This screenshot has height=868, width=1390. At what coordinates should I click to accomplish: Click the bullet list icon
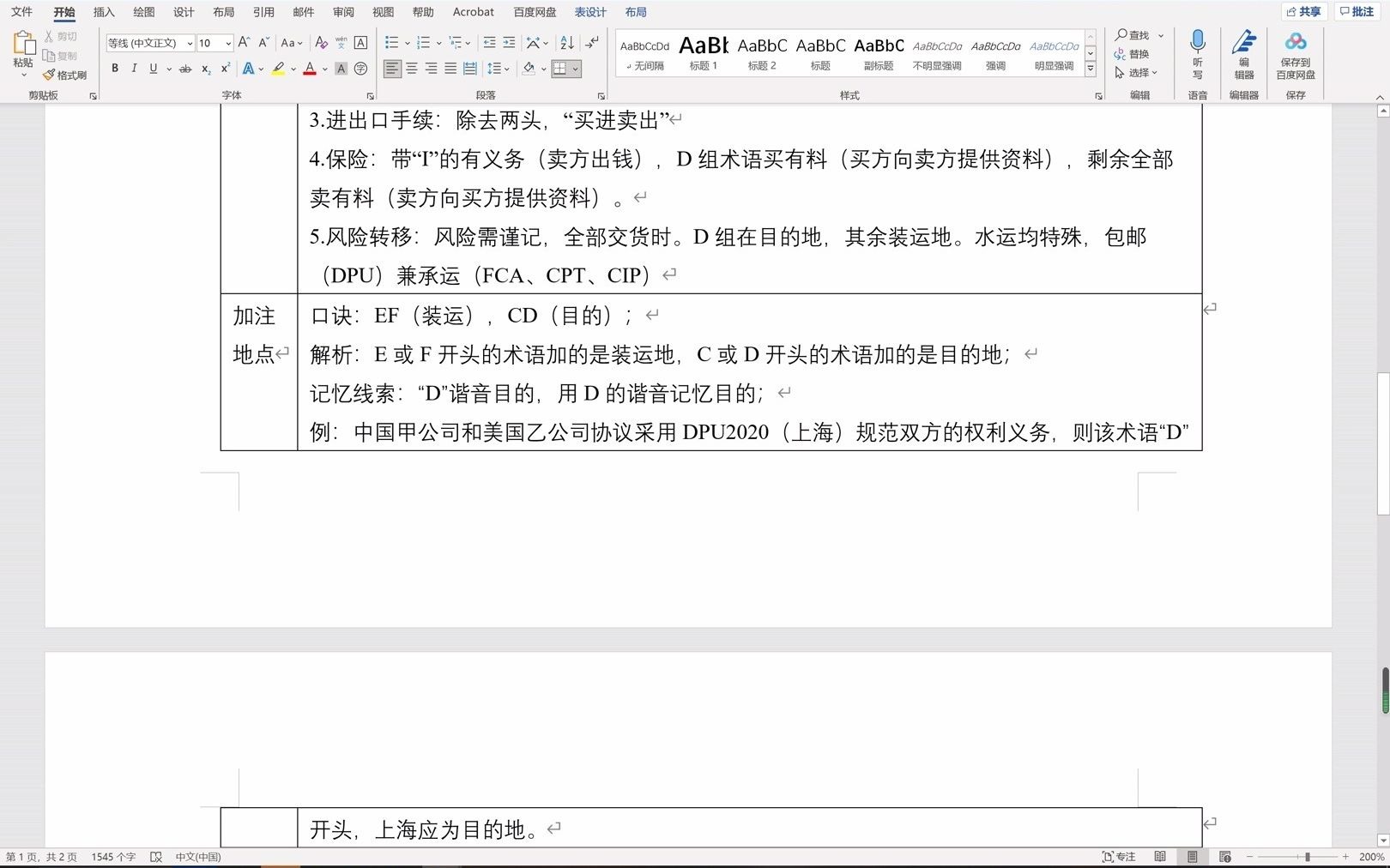click(391, 42)
